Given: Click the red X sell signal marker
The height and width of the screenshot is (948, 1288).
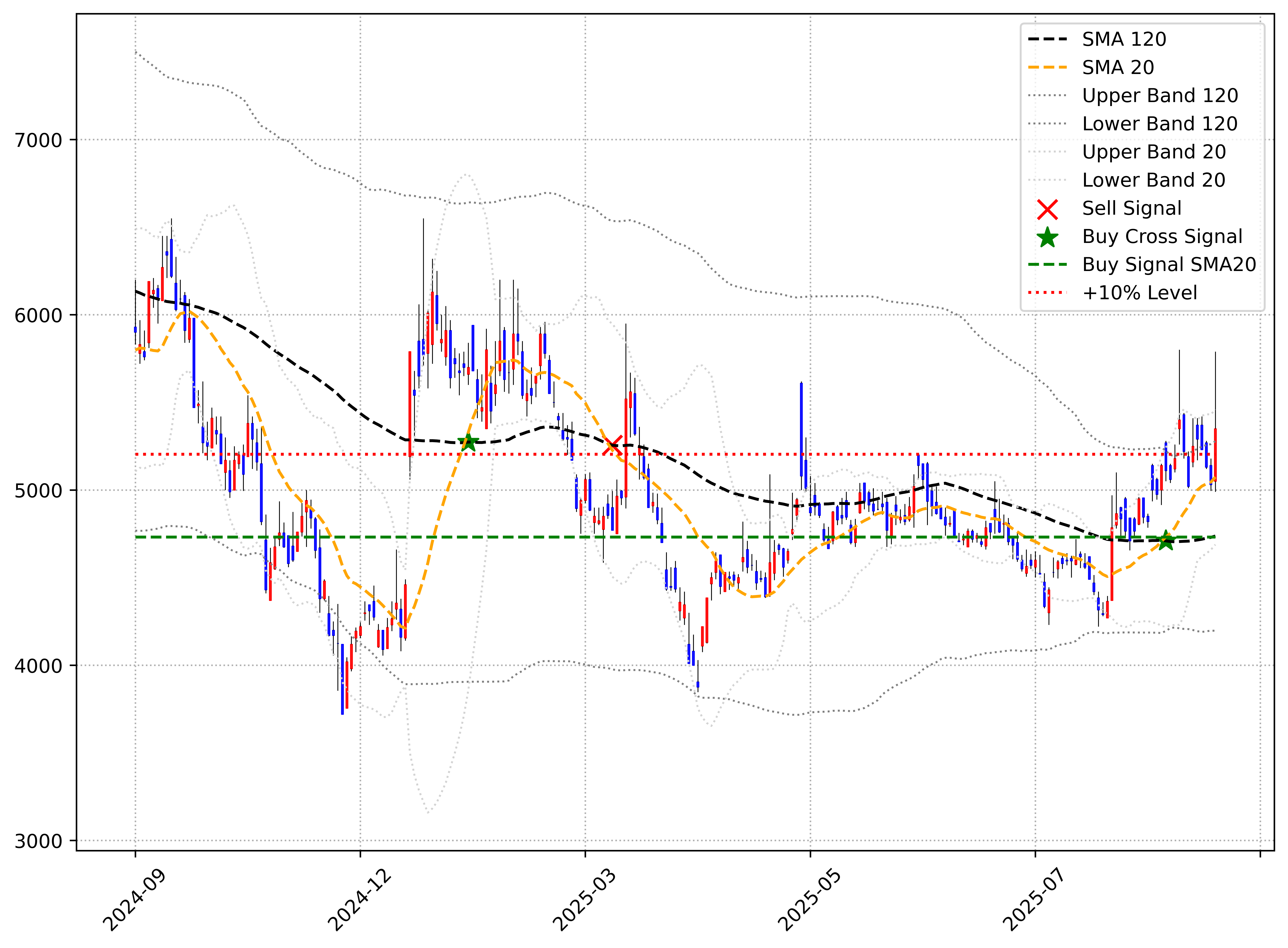Looking at the screenshot, I should pyautogui.click(x=612, y=445).
